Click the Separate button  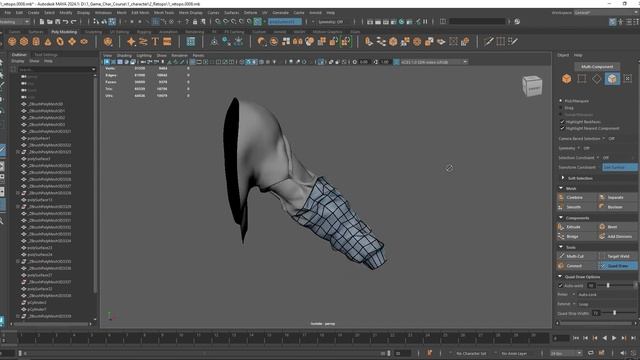tap(617, 197)
